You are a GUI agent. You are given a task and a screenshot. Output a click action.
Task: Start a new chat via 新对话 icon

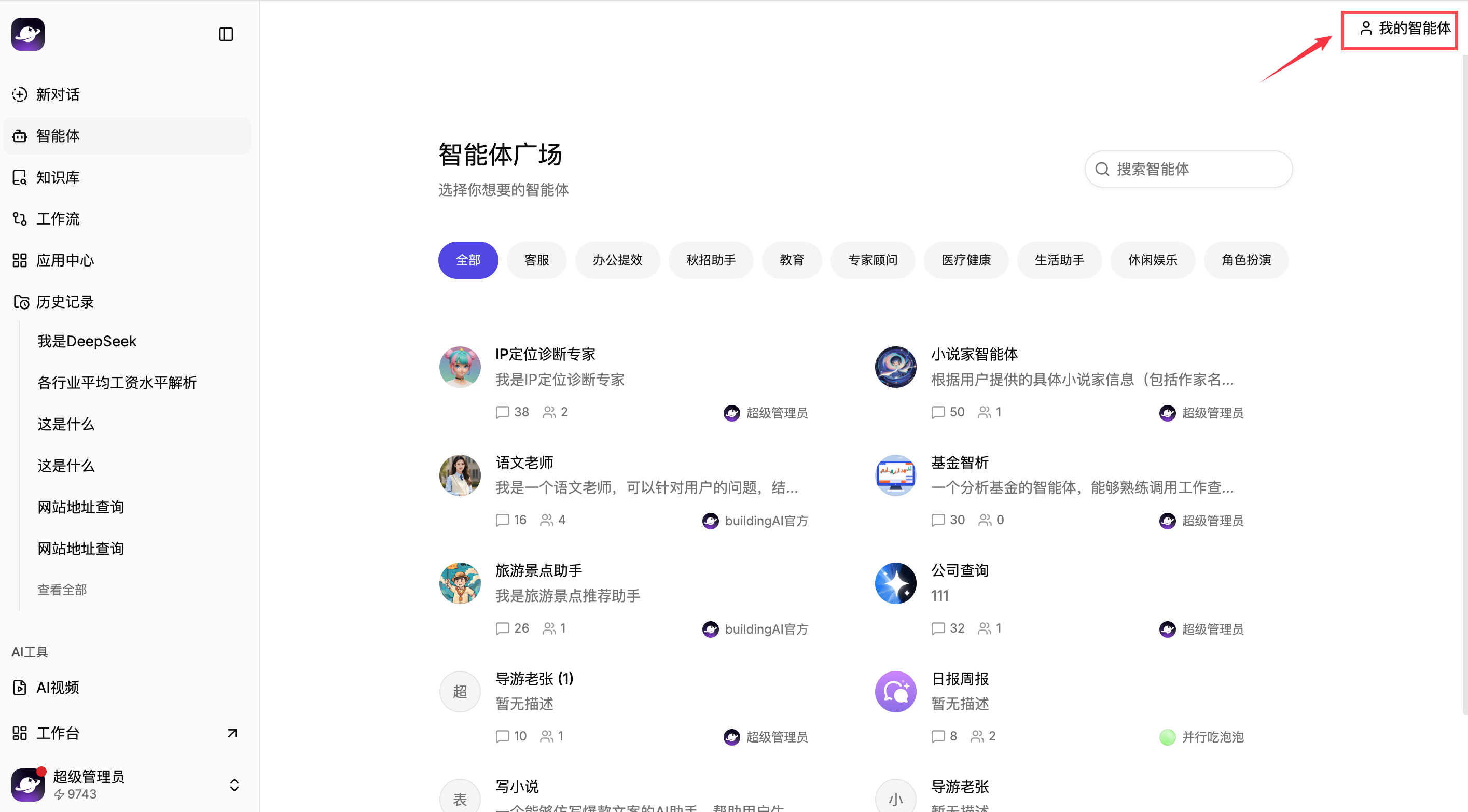coord(20,94)
